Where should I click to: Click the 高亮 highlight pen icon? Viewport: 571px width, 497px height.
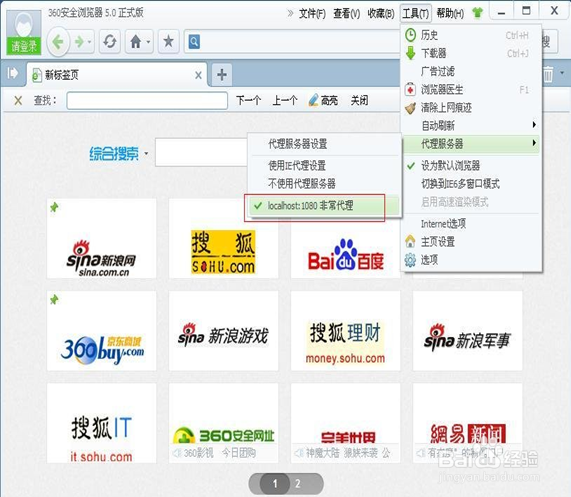point(313,100)
